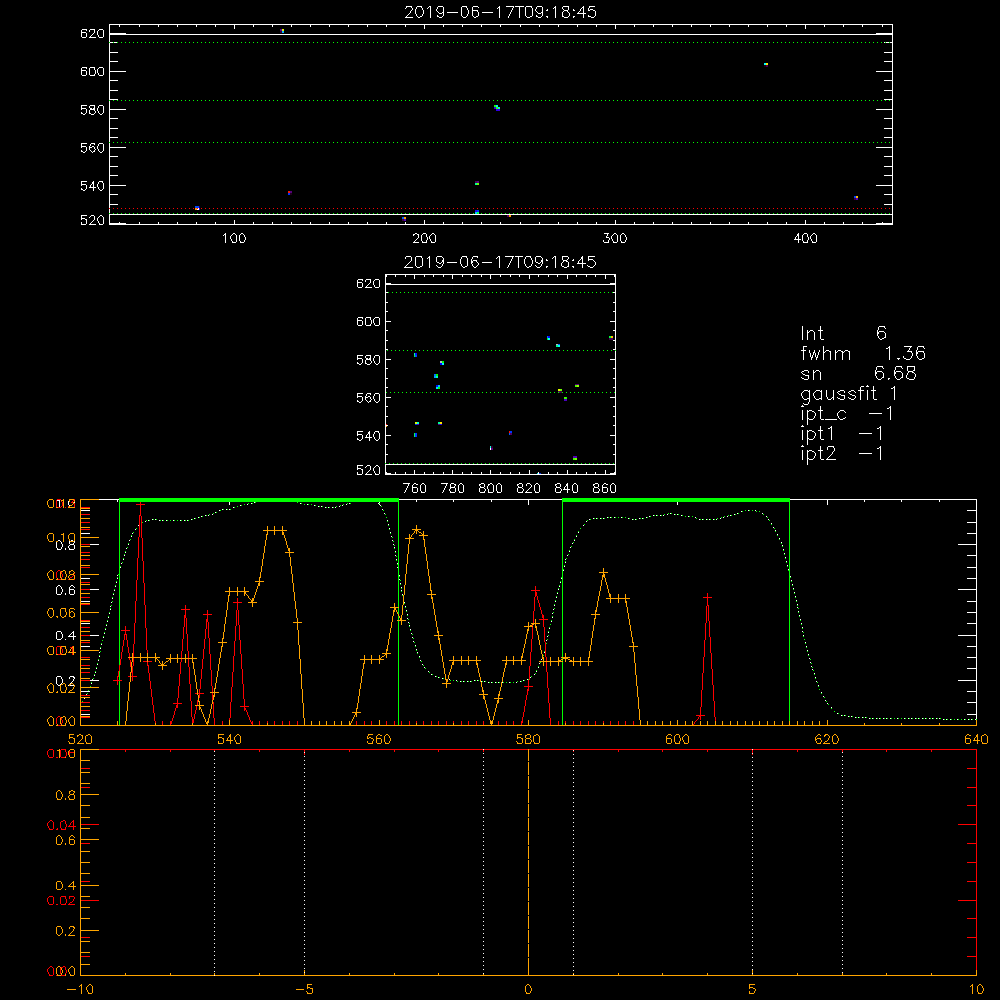1000x1000 pixels.
Task: Click y-axis label '620' of the small middle plot
Action: click(x=369, y=284)
